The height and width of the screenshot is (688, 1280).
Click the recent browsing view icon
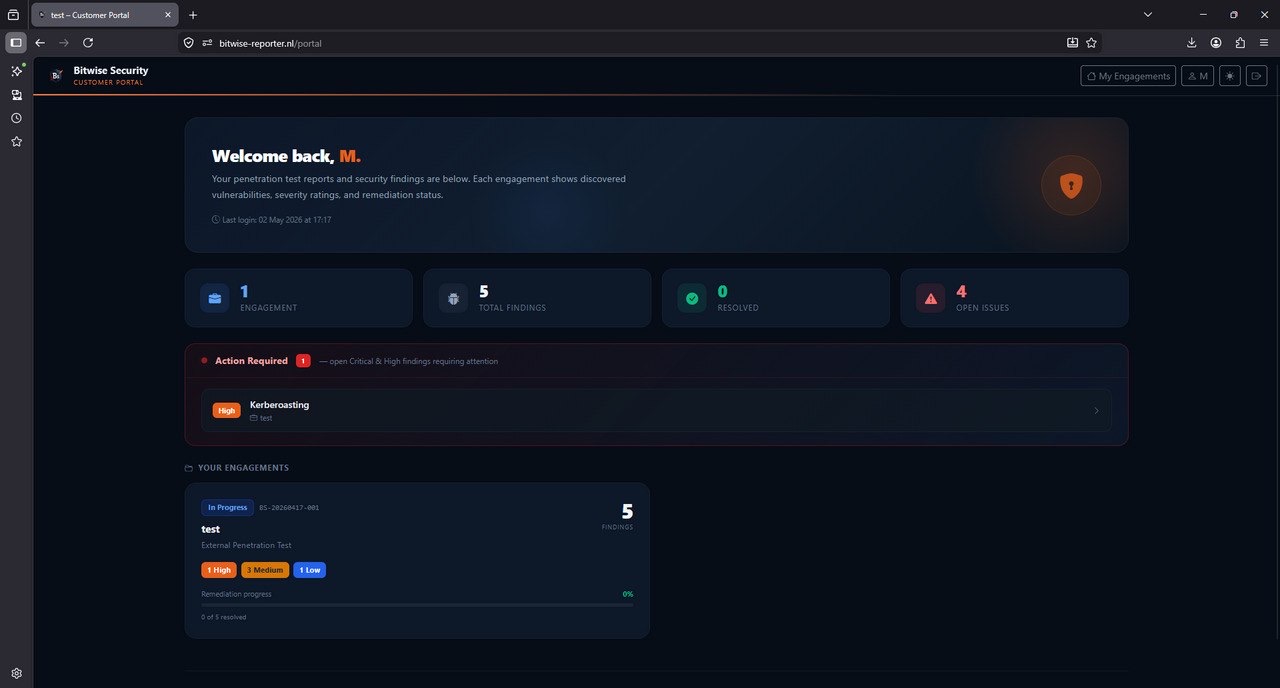pos(13,15)
